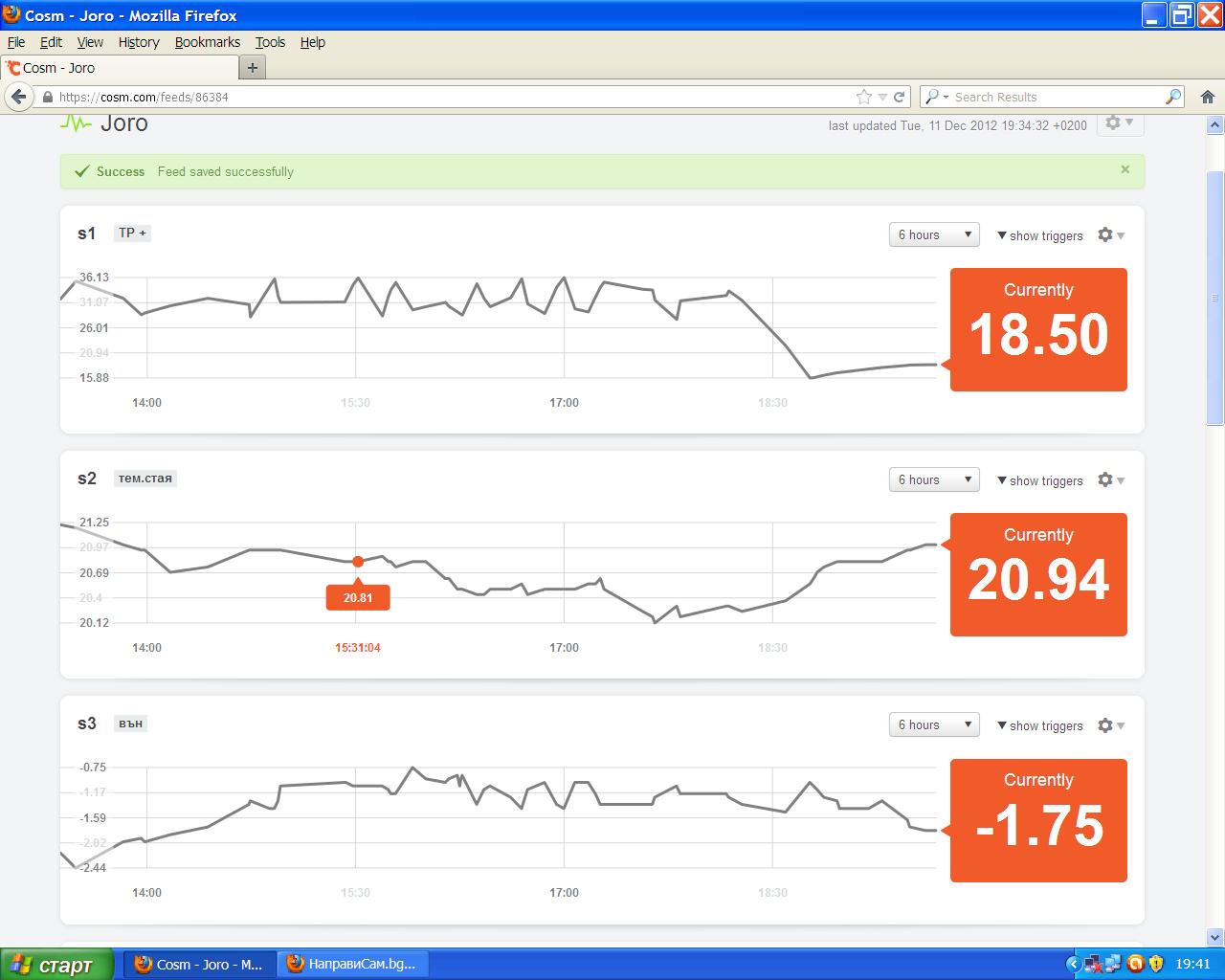Screen dimensions: 1225x980
Task: Open the File menu
Action: (16, 42)
